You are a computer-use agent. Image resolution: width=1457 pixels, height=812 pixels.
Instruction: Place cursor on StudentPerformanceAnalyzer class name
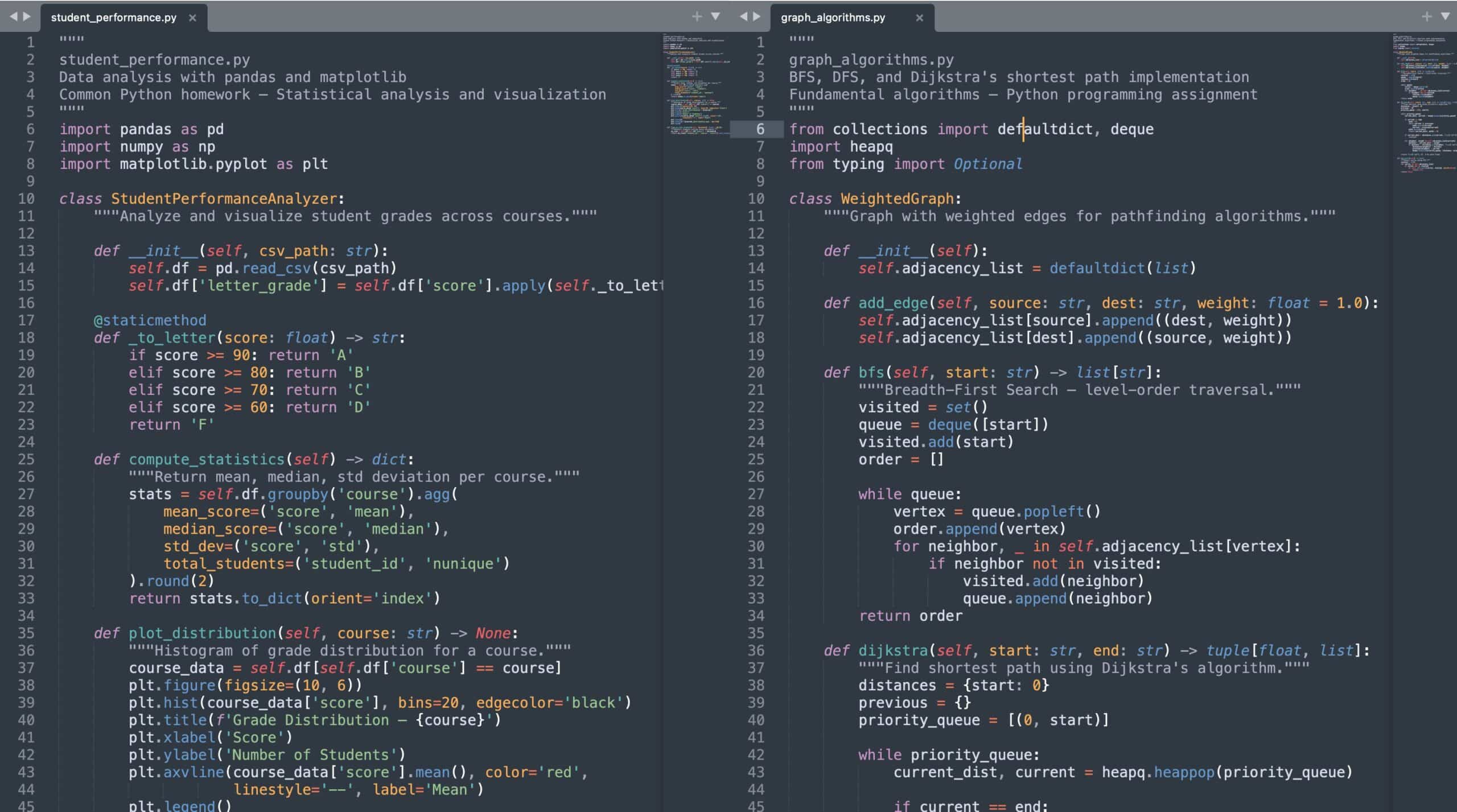224,199
